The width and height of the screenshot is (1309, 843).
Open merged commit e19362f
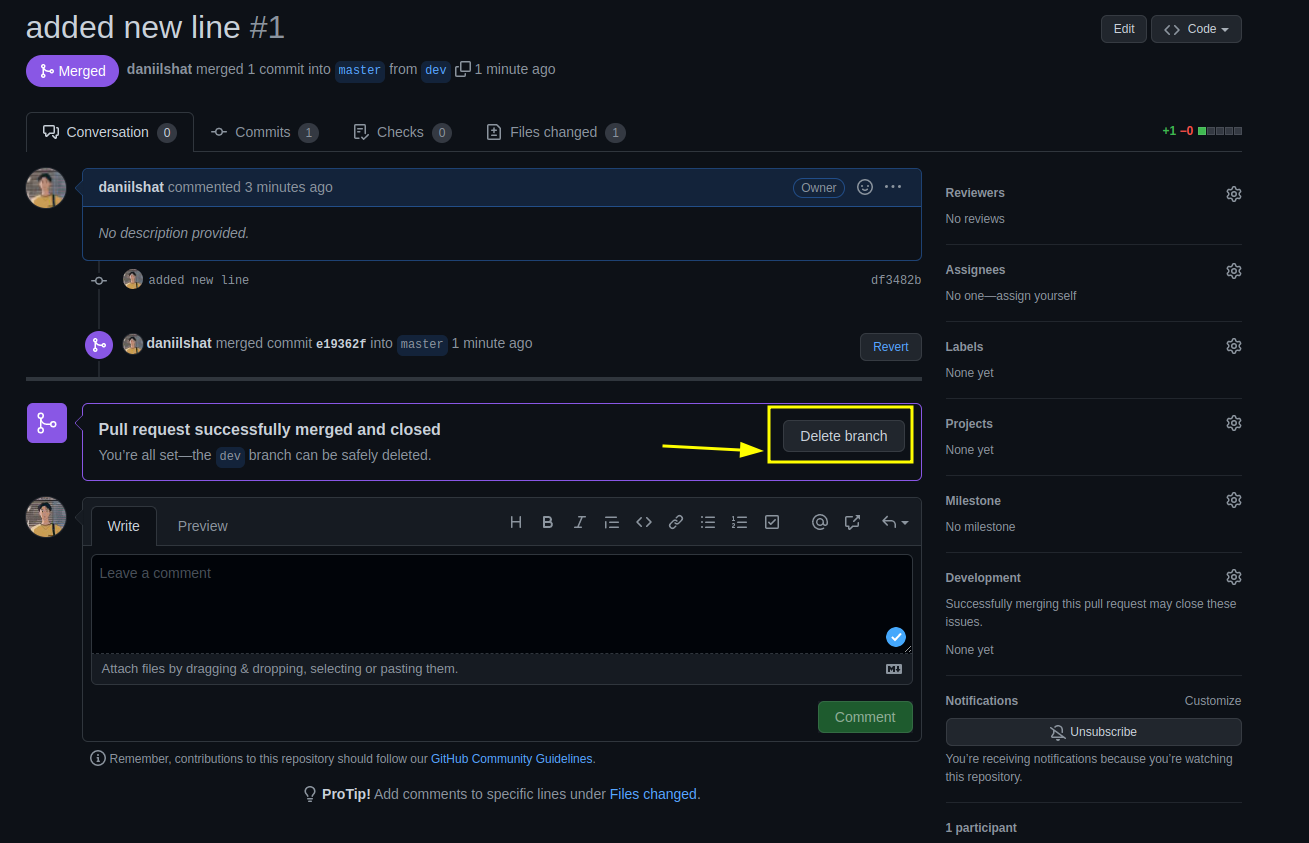[x=341, y=344]
